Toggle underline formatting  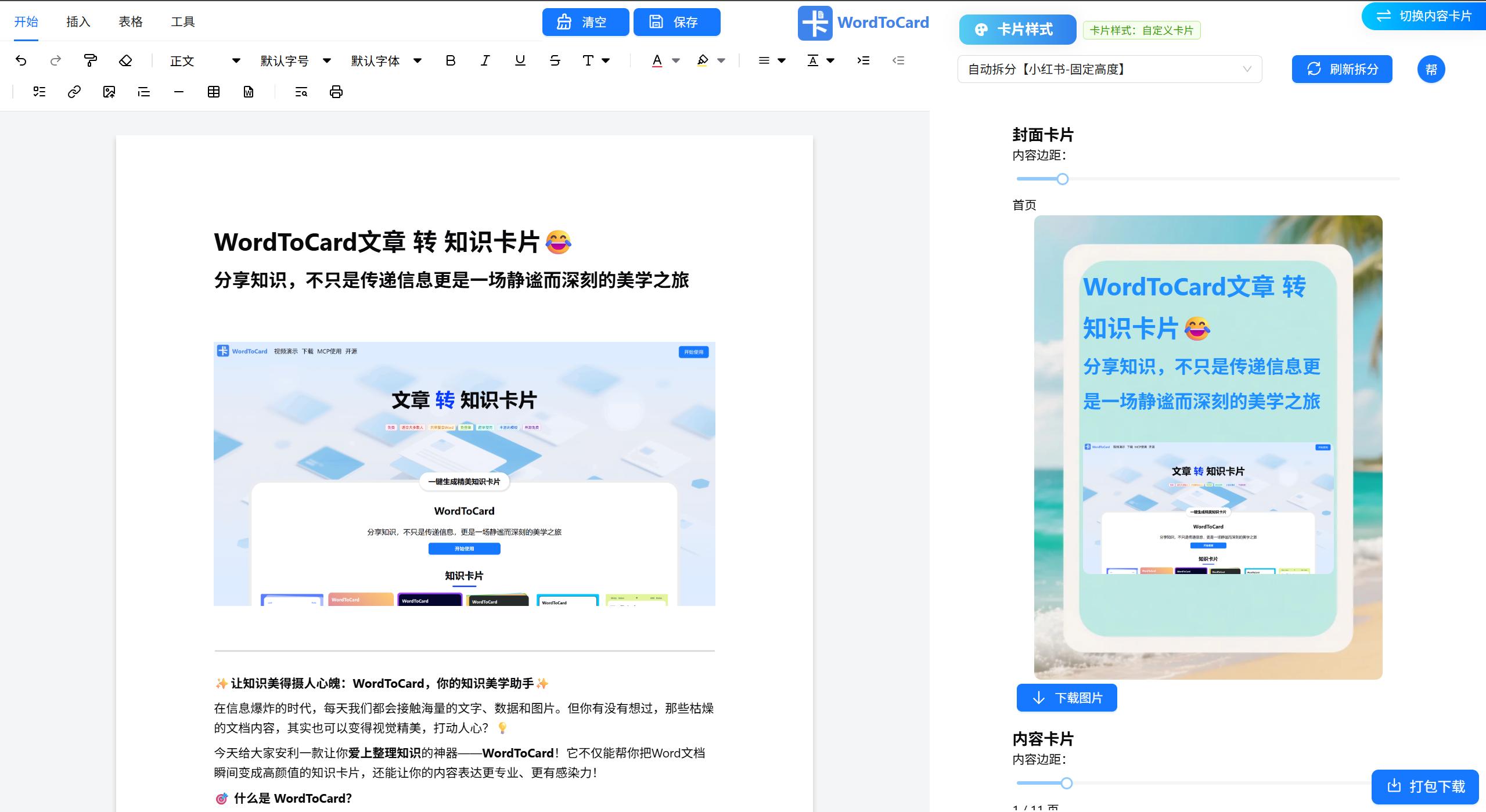click(520, 60)
